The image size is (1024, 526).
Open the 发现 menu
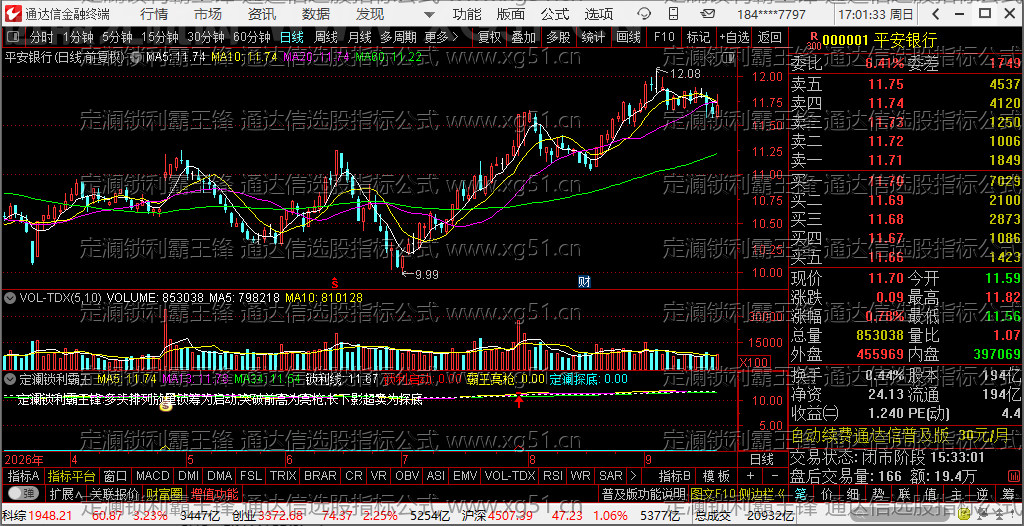click(x=370, y=14)
